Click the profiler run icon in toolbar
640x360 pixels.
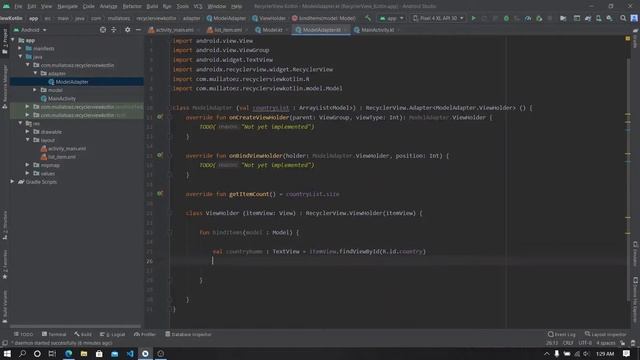tap(528, 18)
